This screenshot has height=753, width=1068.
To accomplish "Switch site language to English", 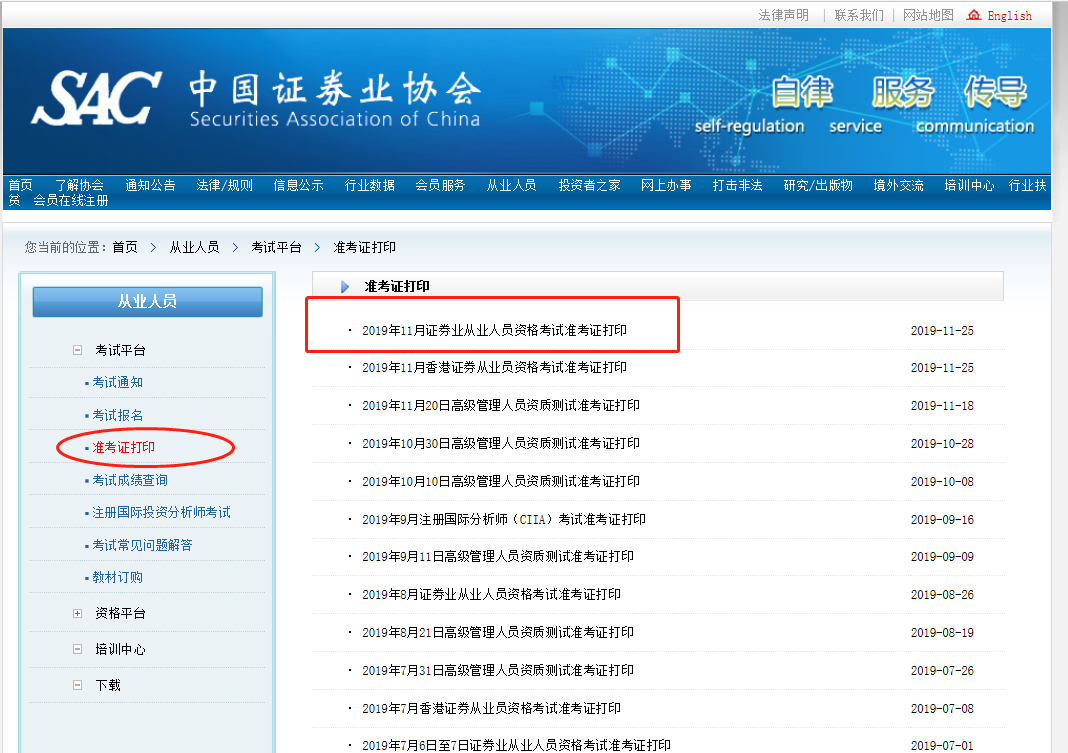I will click(1009, 15).
